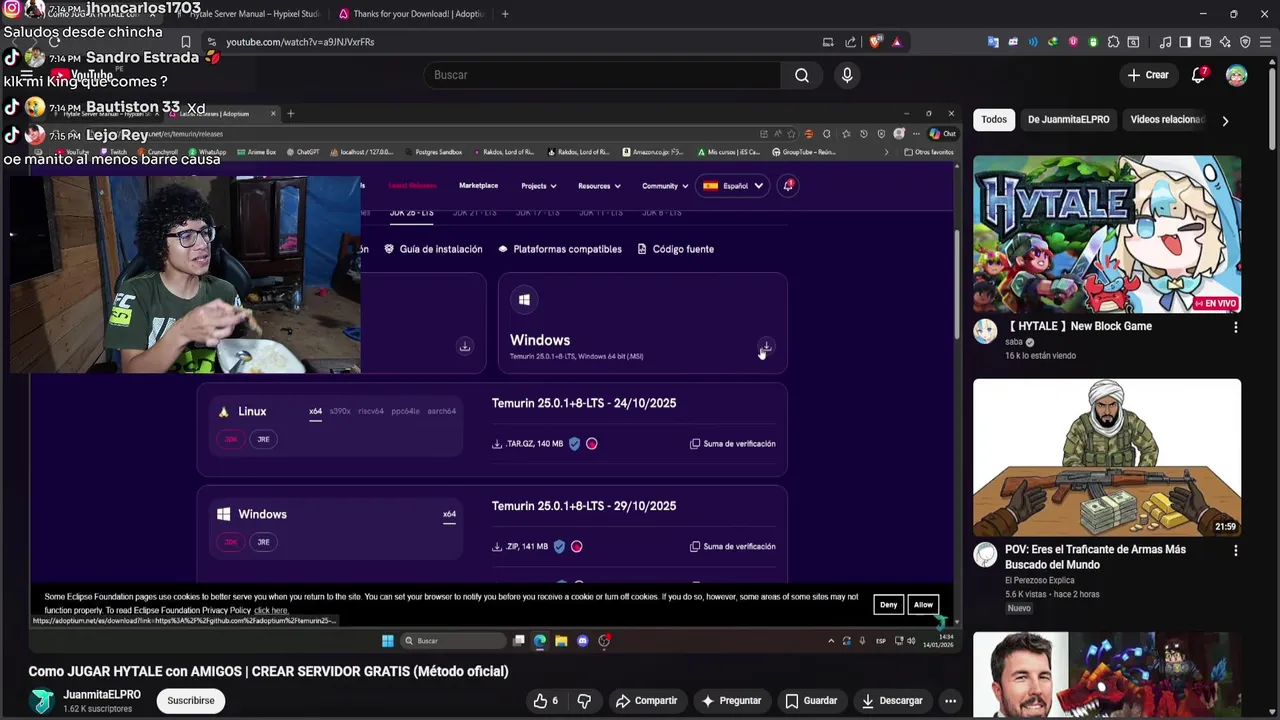Start voice search with microphone icon

pyautogui.click(x=847, y=75)
